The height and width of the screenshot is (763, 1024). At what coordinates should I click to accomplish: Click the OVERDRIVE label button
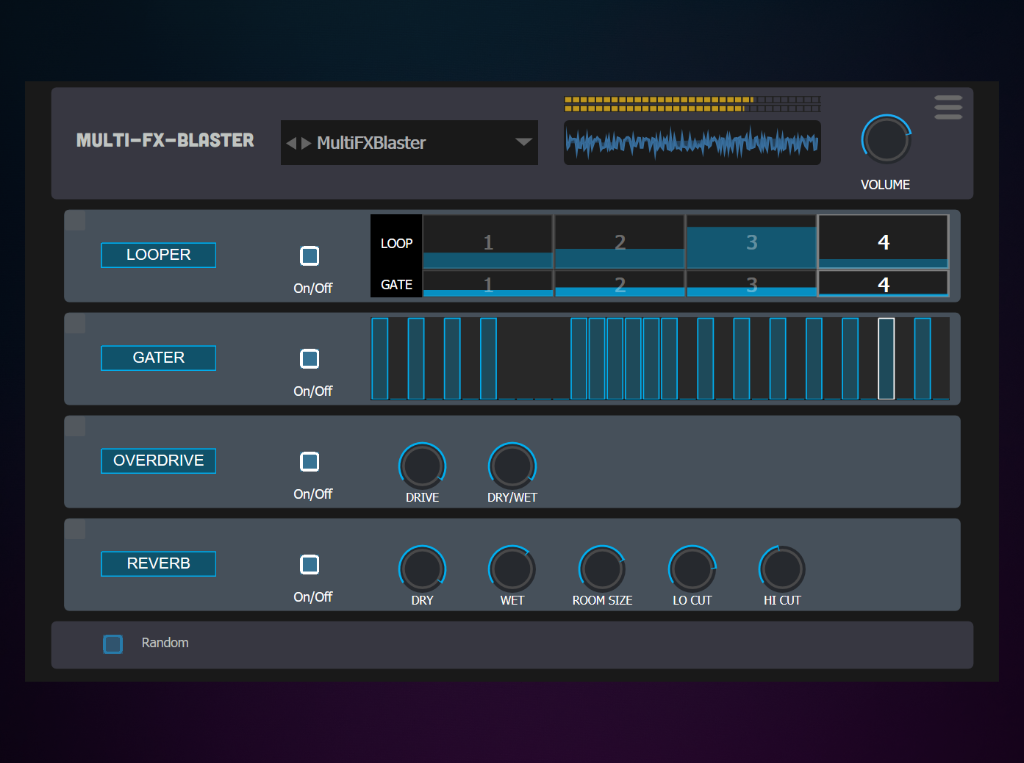click(158, 461)
